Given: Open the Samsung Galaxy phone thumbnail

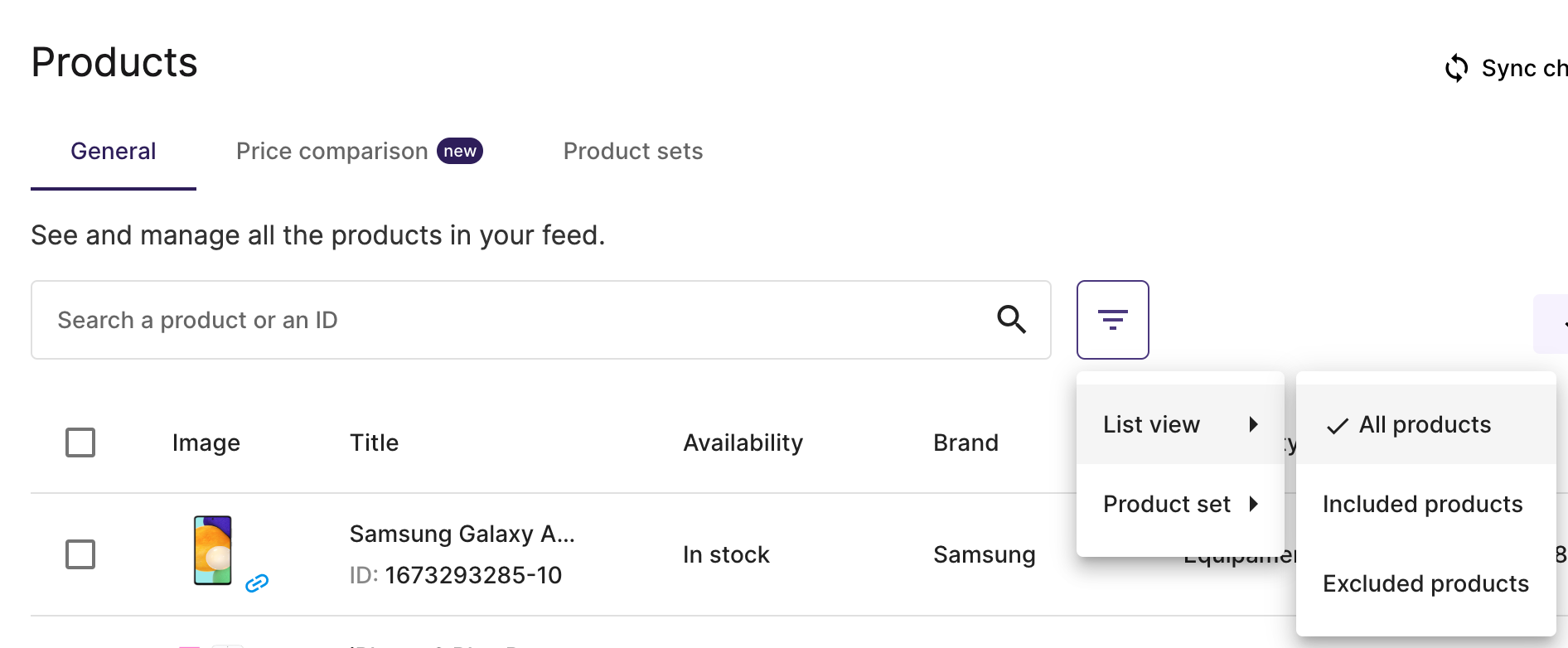Looking at the screenshot, I should 213,550.
